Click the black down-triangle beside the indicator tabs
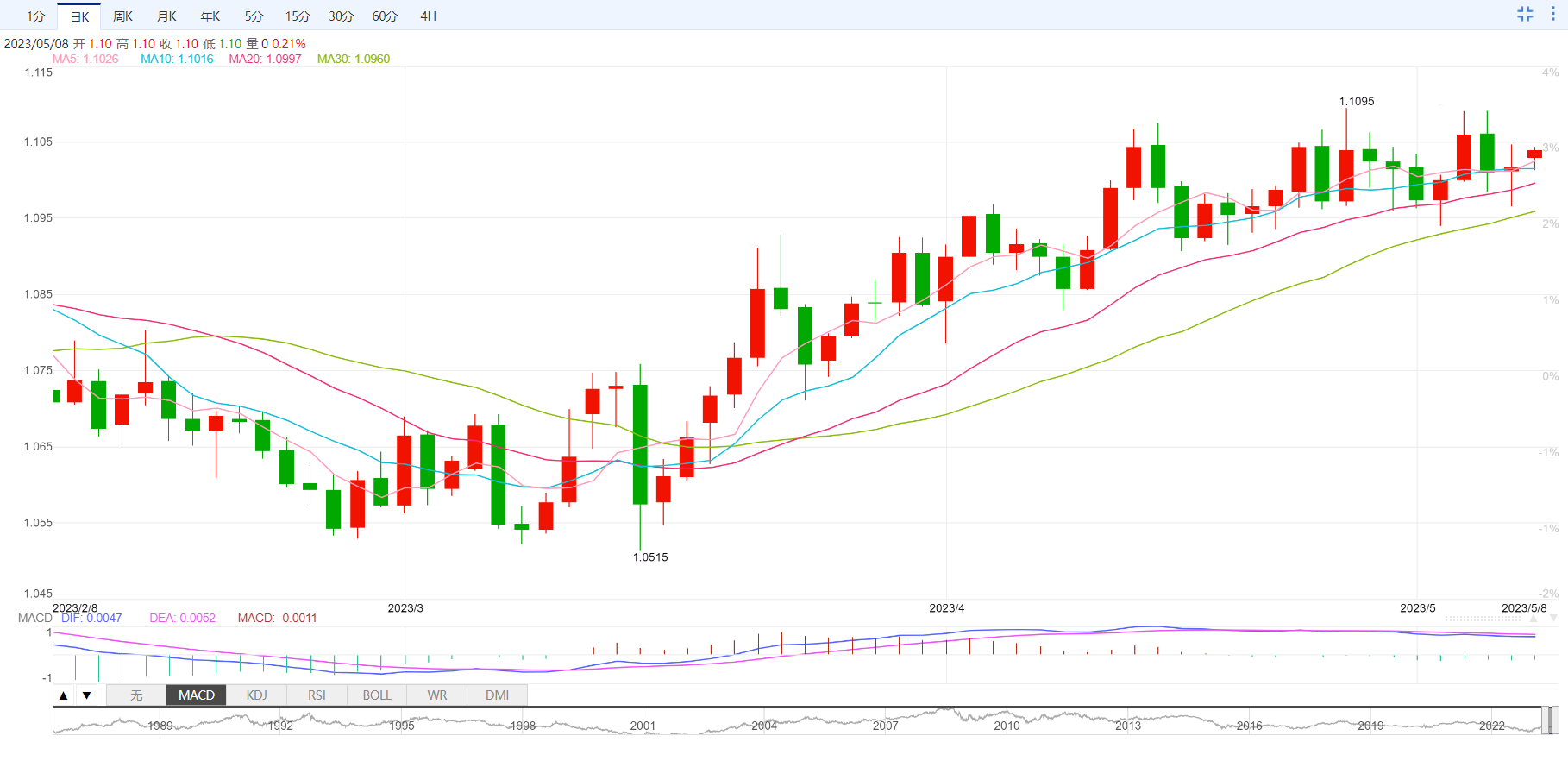Viewport: 1568px width, 761px height. [86, 695]
